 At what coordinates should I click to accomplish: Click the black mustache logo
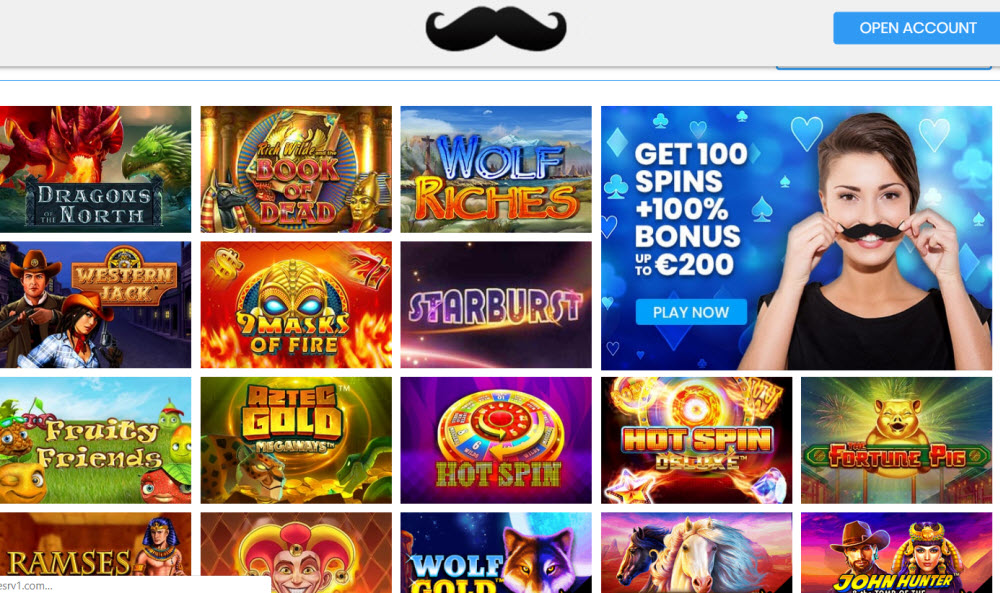pos(496,29)
